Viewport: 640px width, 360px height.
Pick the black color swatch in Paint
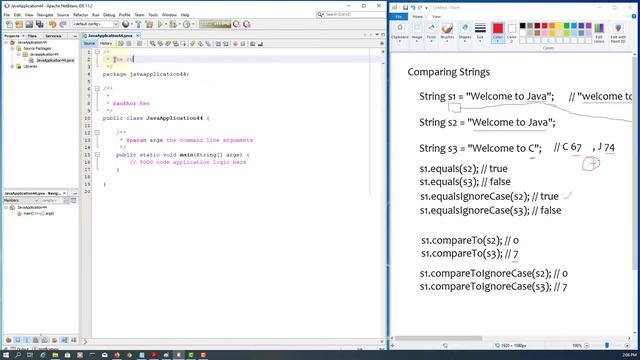tap(522, 26)
